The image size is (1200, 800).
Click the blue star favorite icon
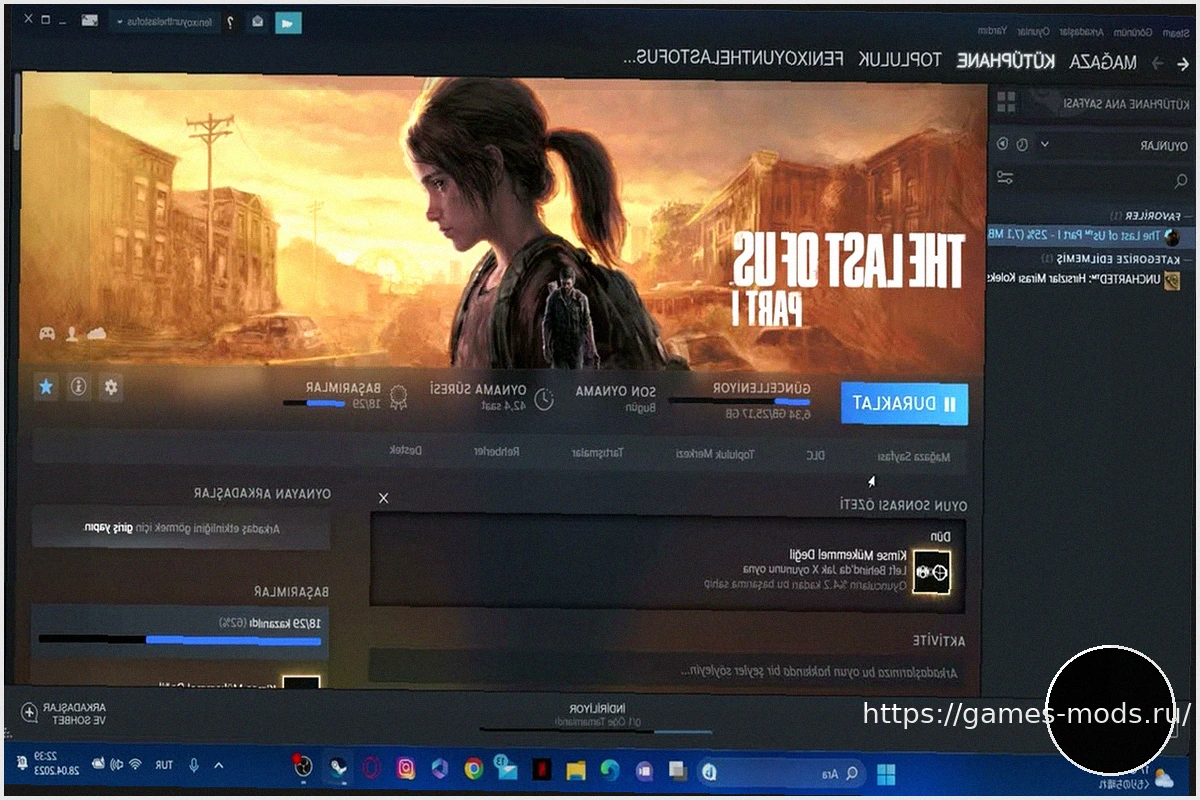[45, 387]
